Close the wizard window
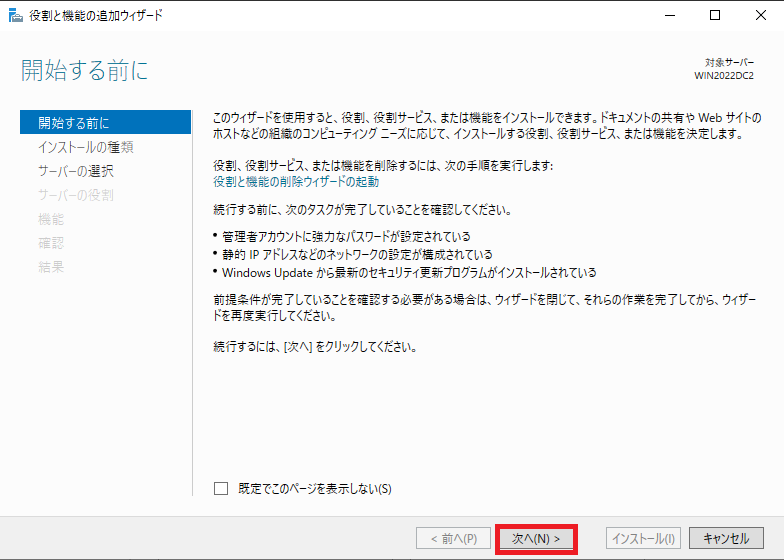 click(760, 16)
